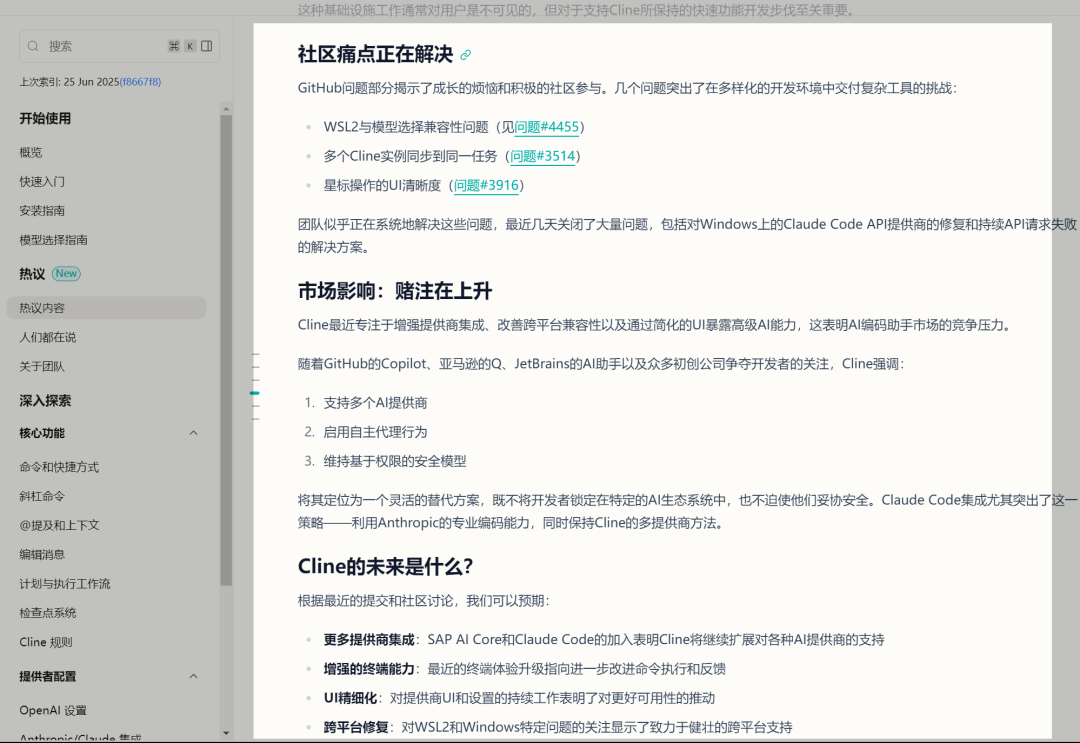
Task: Click the active teal table-of-contents marker
Action: [255, 393]
